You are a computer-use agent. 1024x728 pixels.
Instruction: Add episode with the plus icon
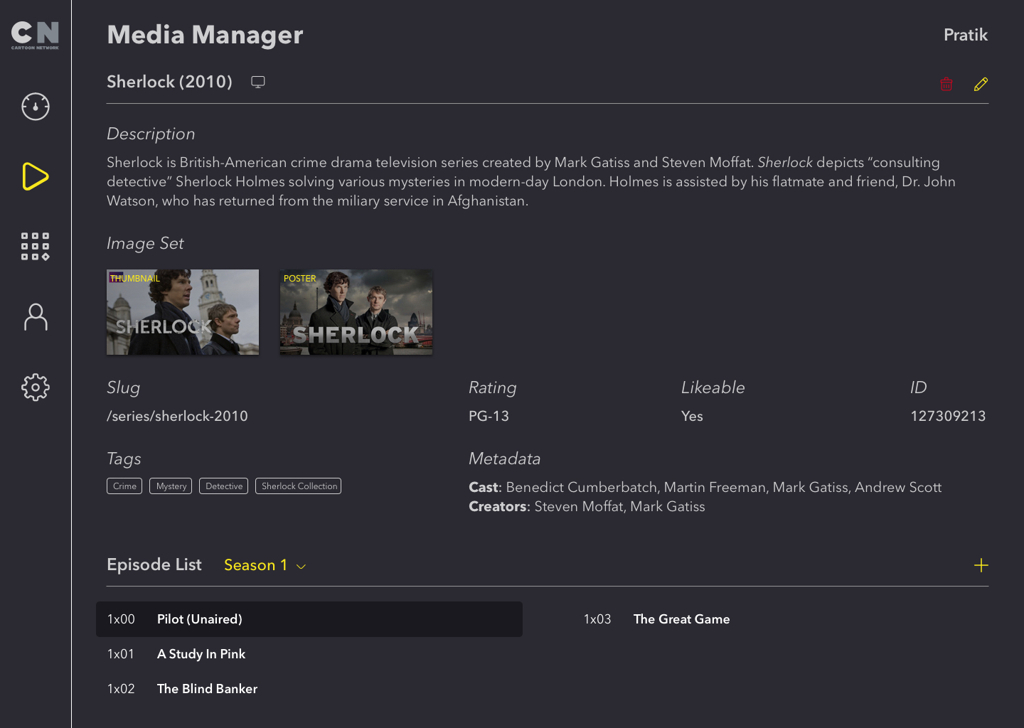[x=981, y=565]
